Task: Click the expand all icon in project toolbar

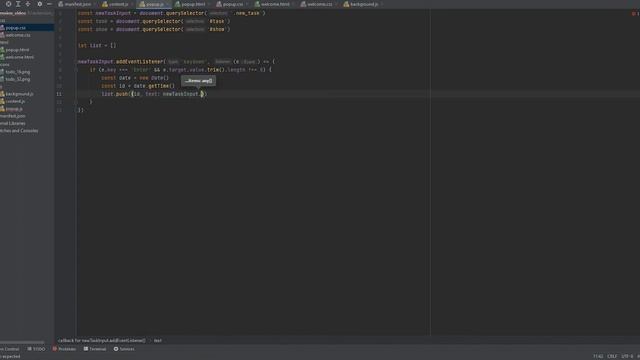Action: pos(18,4)
